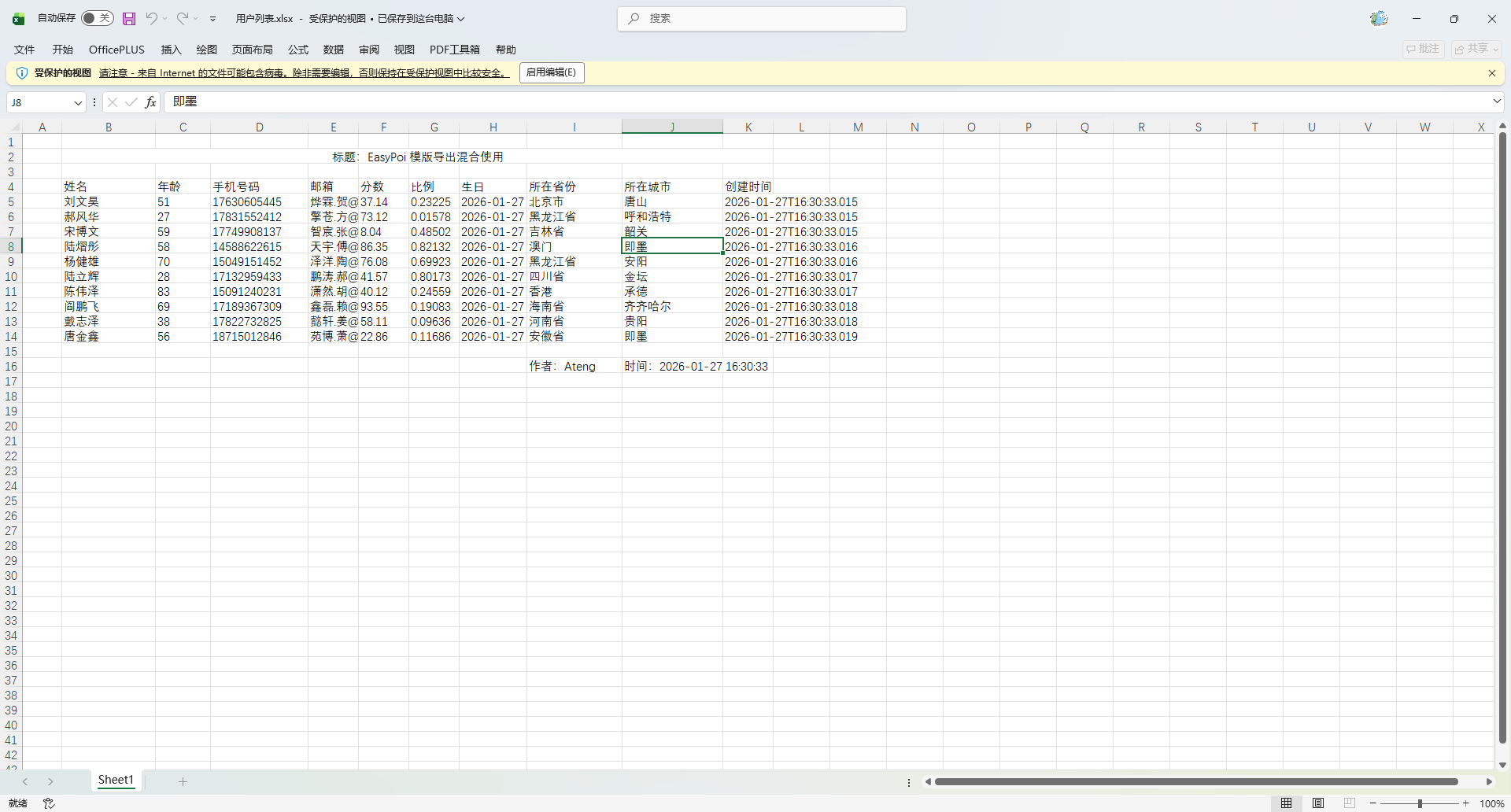Click the accessibility checker status icon

pos(49,803)
